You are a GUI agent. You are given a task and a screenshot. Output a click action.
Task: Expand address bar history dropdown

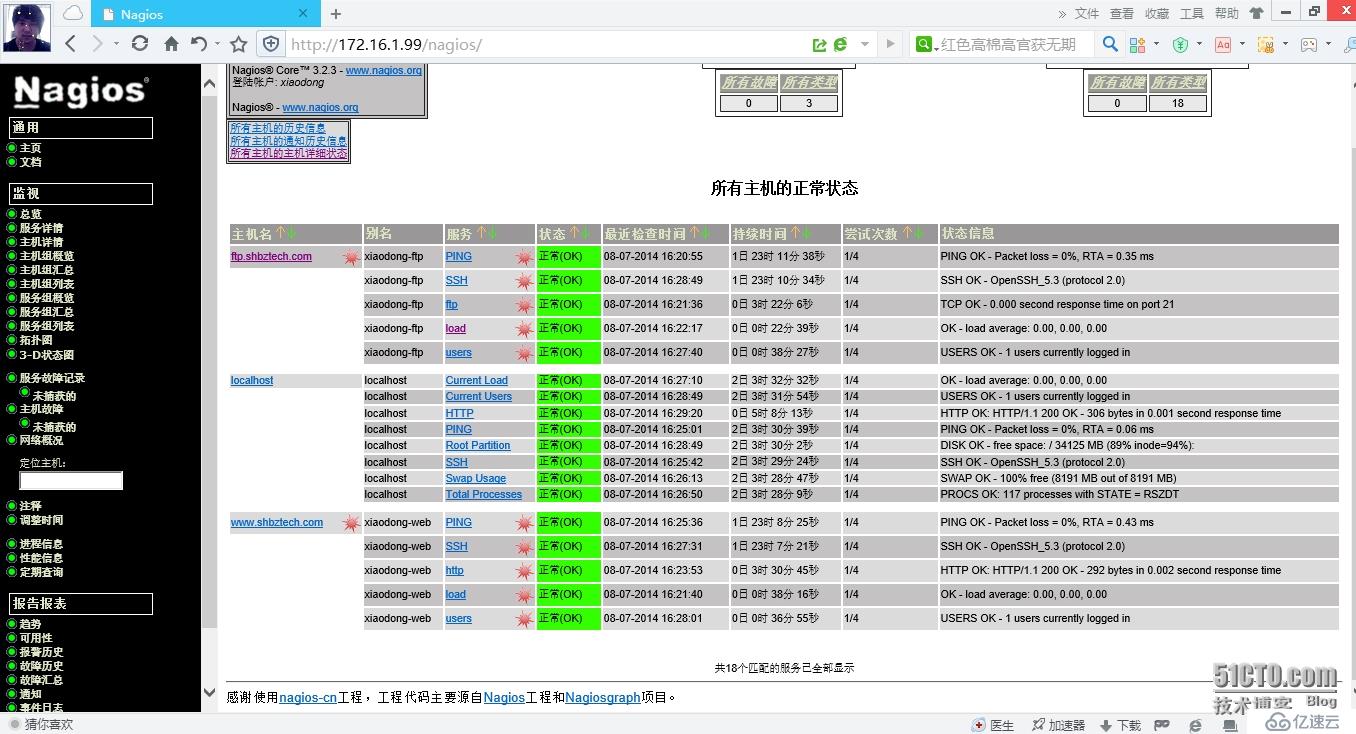864,44
